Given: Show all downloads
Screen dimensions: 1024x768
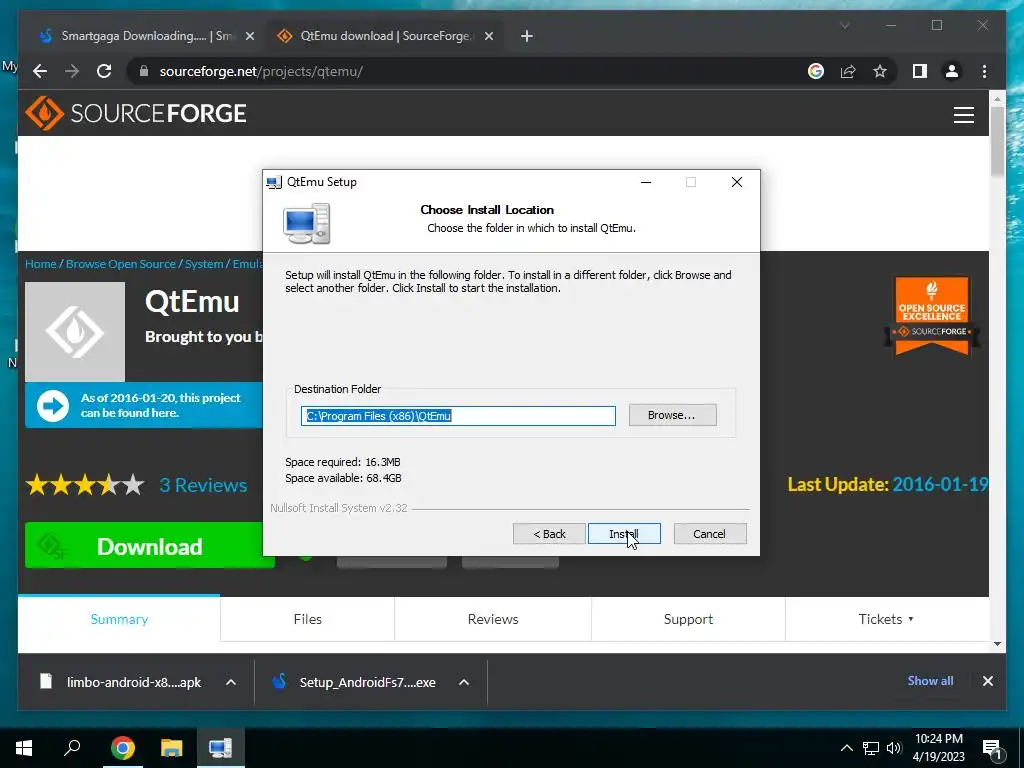Looking at the screenshot, I should tap(930, 680).
